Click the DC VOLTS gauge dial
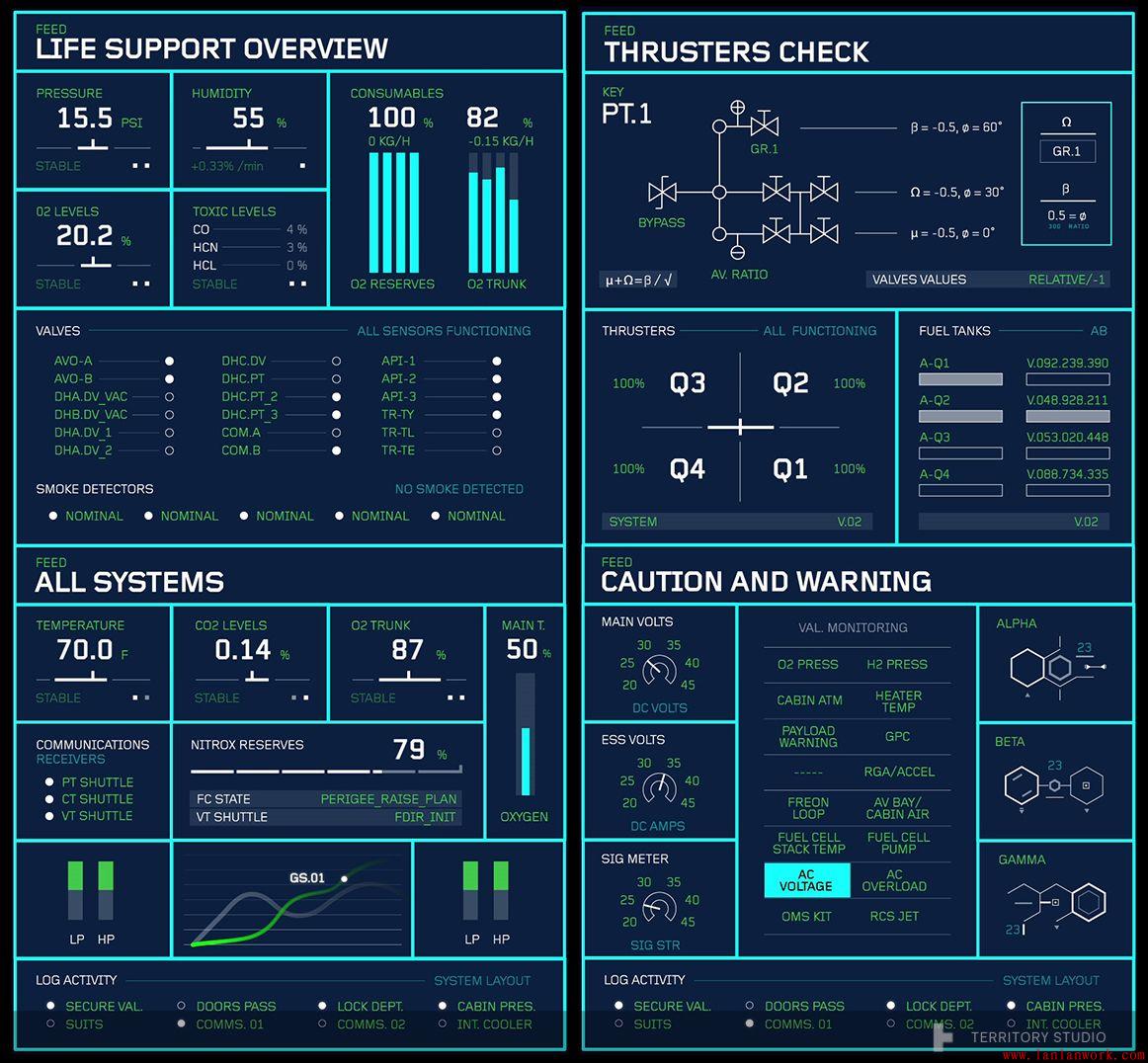 [659, 672]
